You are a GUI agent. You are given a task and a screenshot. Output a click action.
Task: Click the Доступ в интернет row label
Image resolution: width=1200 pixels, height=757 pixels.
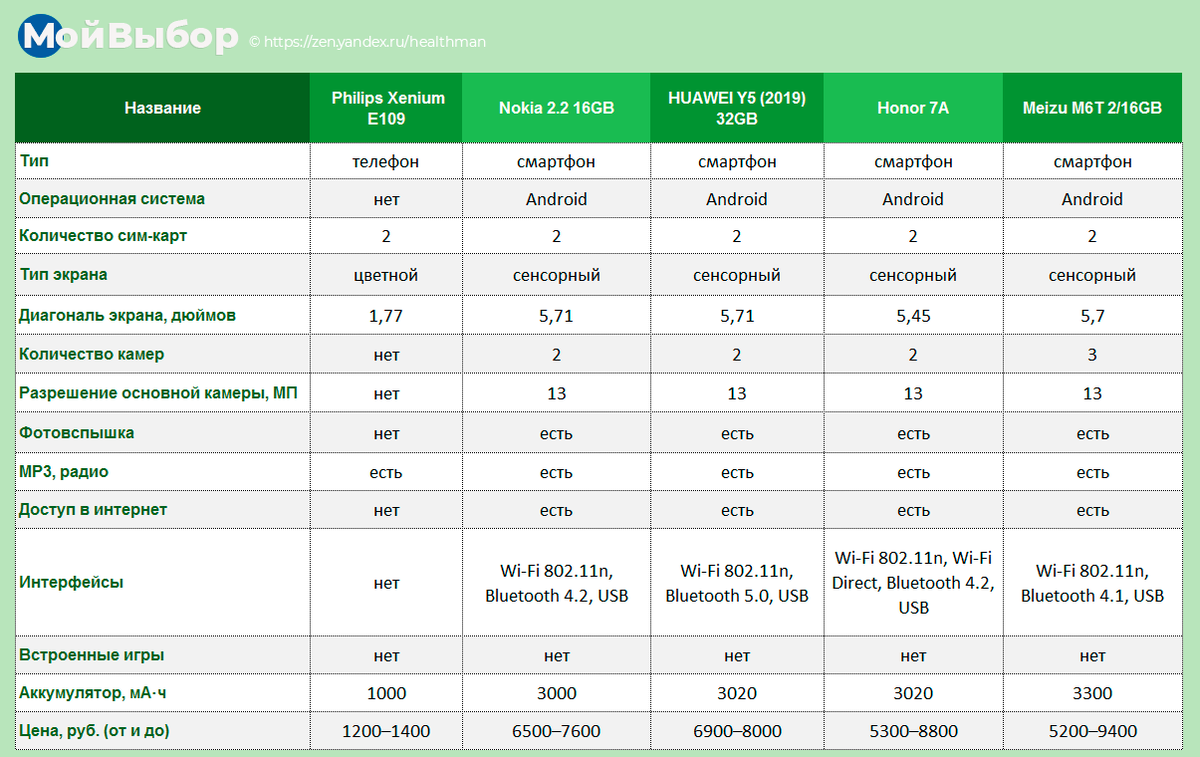(x=93, y=509)
